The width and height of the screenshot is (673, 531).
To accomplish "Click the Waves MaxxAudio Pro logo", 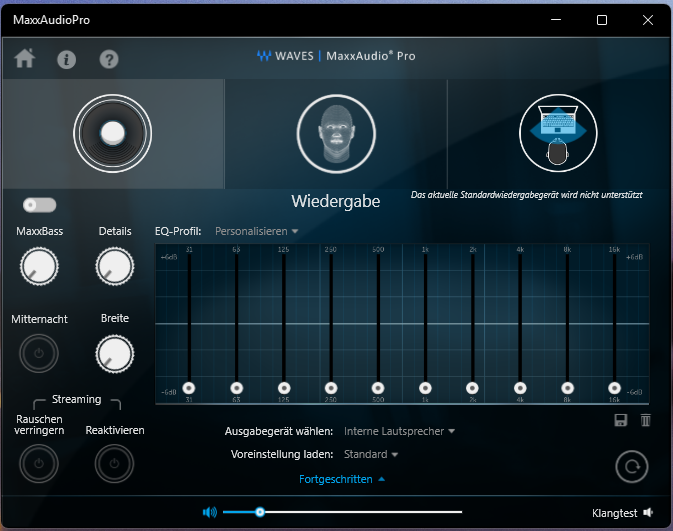I will click(x=336, y=56).
